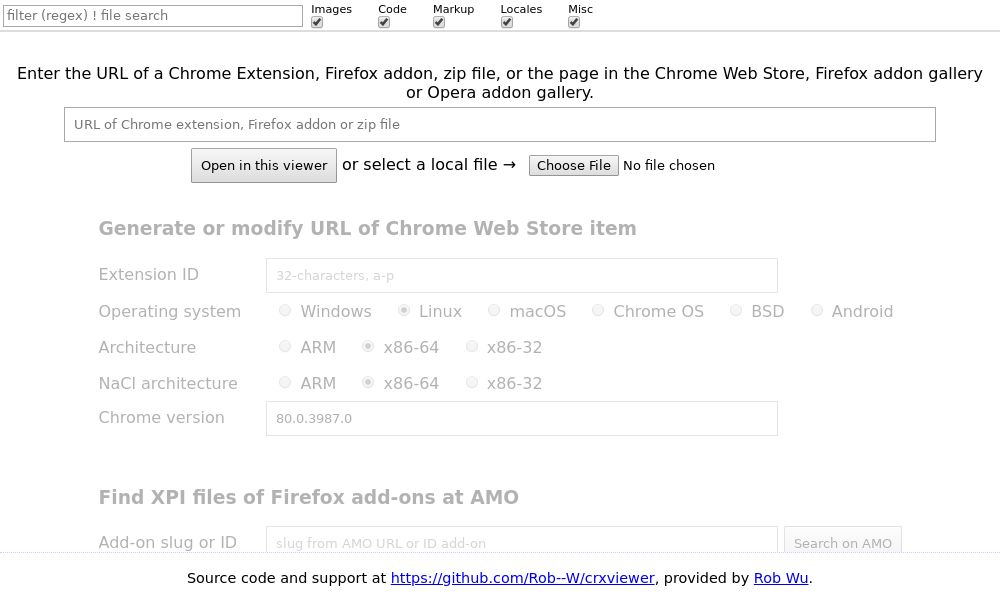Click the Choose File button
The width and height of the screenshot is (1000, 600).
click(573, 165)
